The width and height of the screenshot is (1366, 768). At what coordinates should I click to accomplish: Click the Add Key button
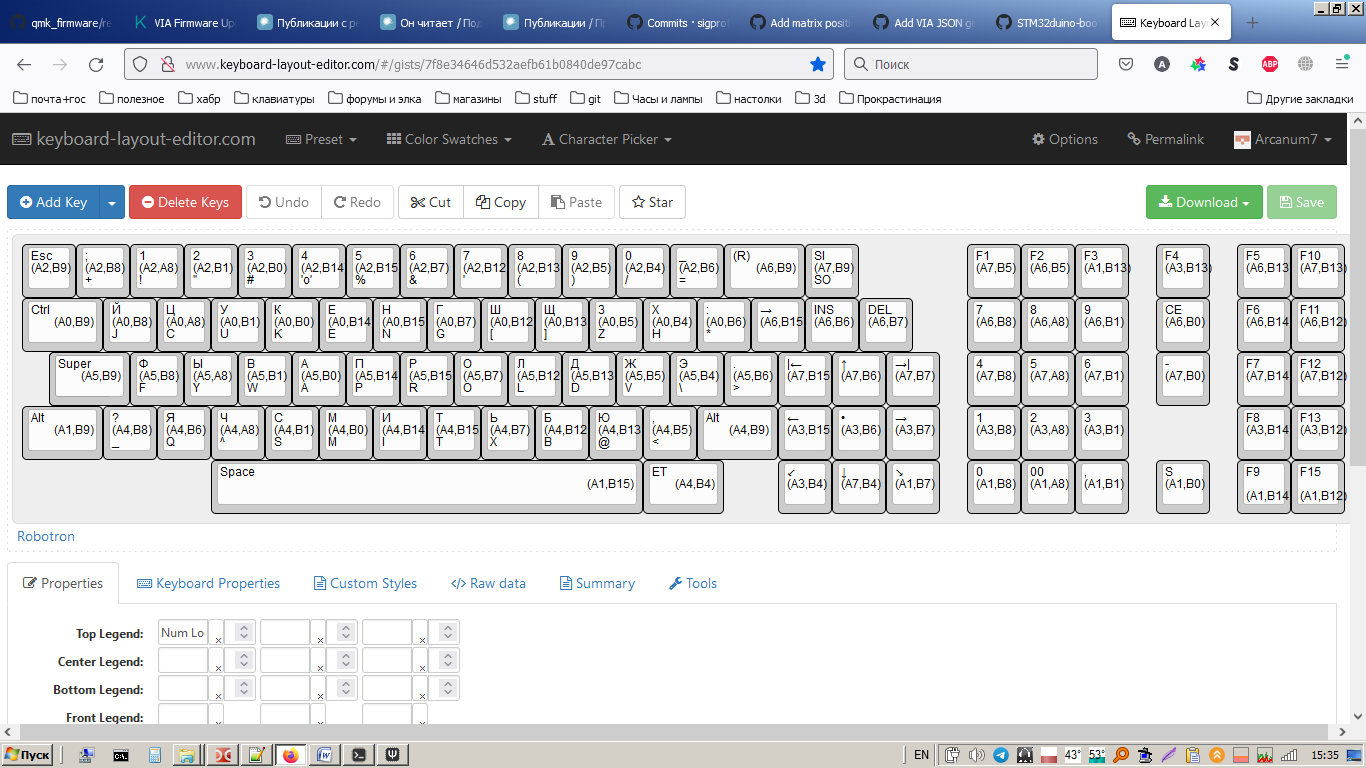(54, 202)
